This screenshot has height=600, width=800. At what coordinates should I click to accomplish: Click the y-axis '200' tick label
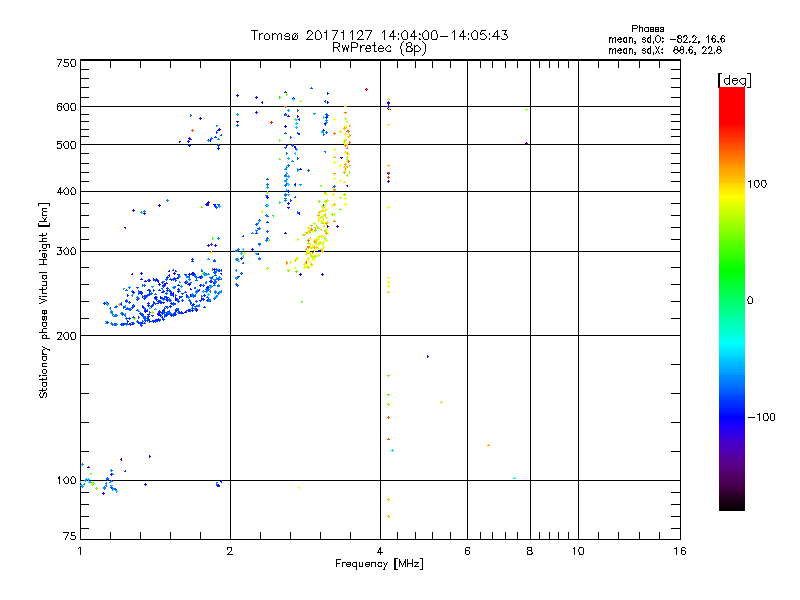pyautogui.click(x=67, y=336)
